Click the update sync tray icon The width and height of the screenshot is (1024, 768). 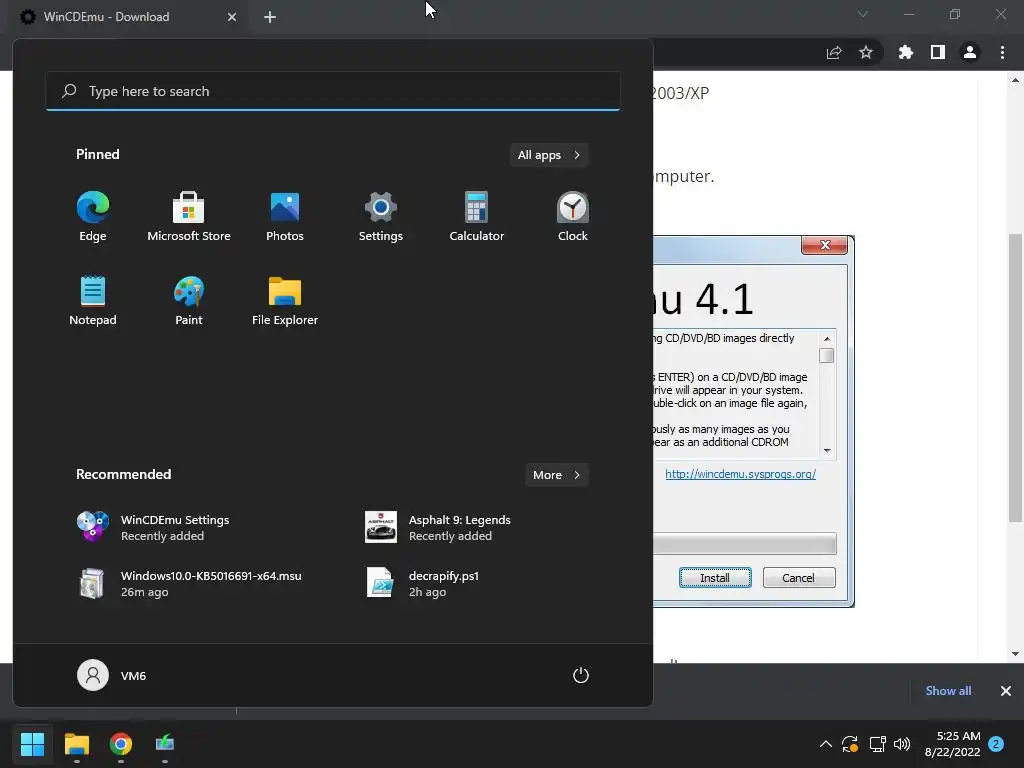click(850, 744)
